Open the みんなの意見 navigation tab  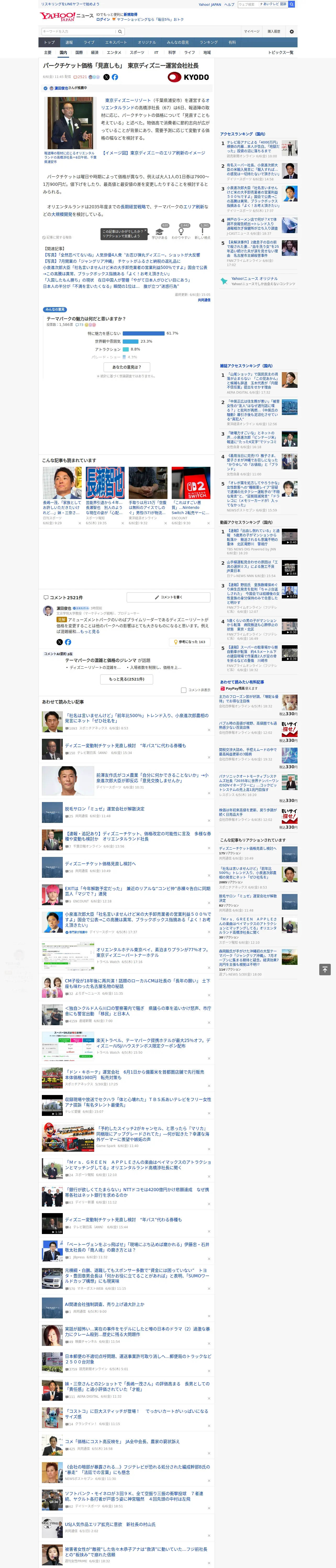(177, 43)
